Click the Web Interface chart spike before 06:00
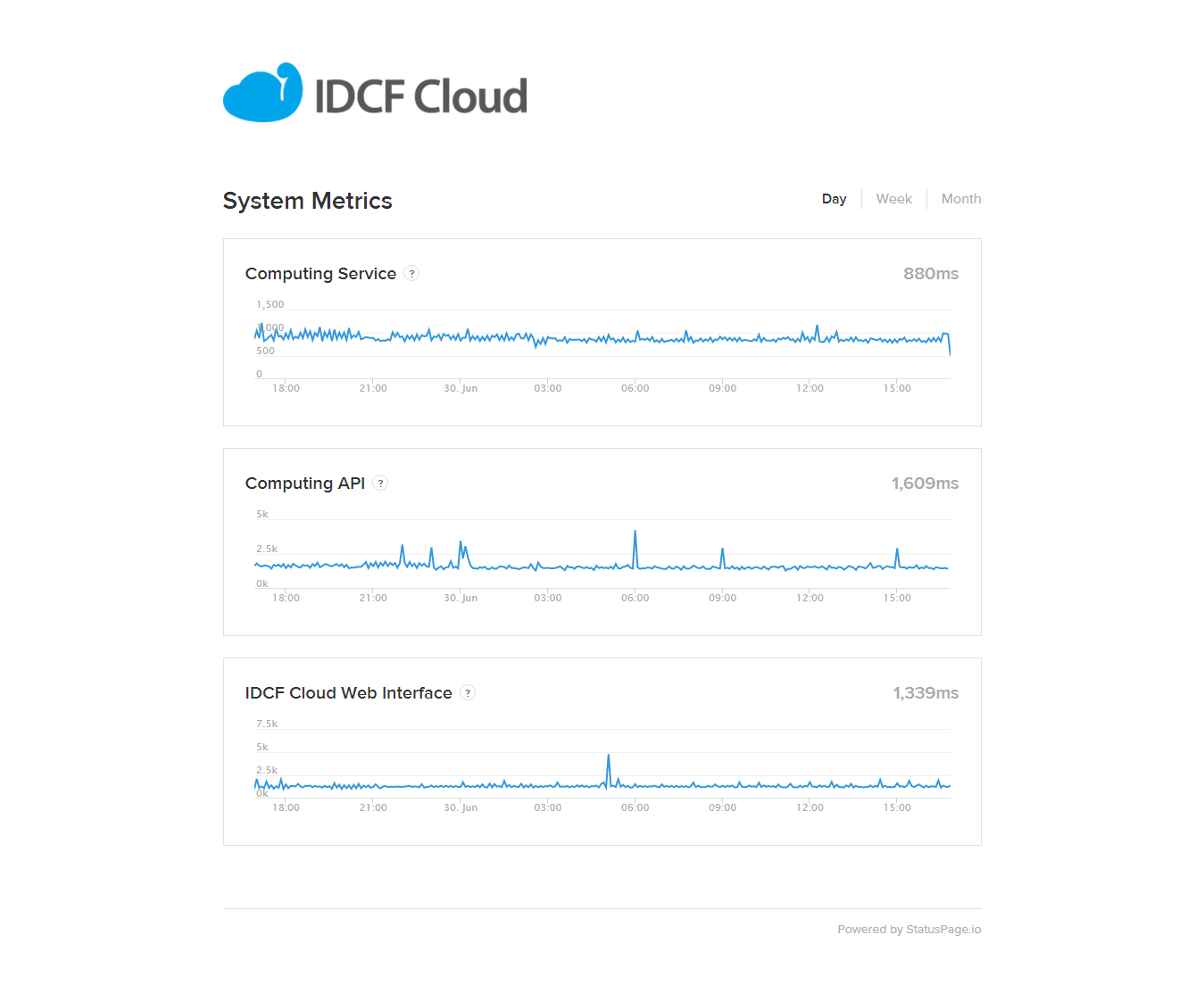This screenshot has height=1001, width=1204. pyautogui.click(x=609, y=757)
